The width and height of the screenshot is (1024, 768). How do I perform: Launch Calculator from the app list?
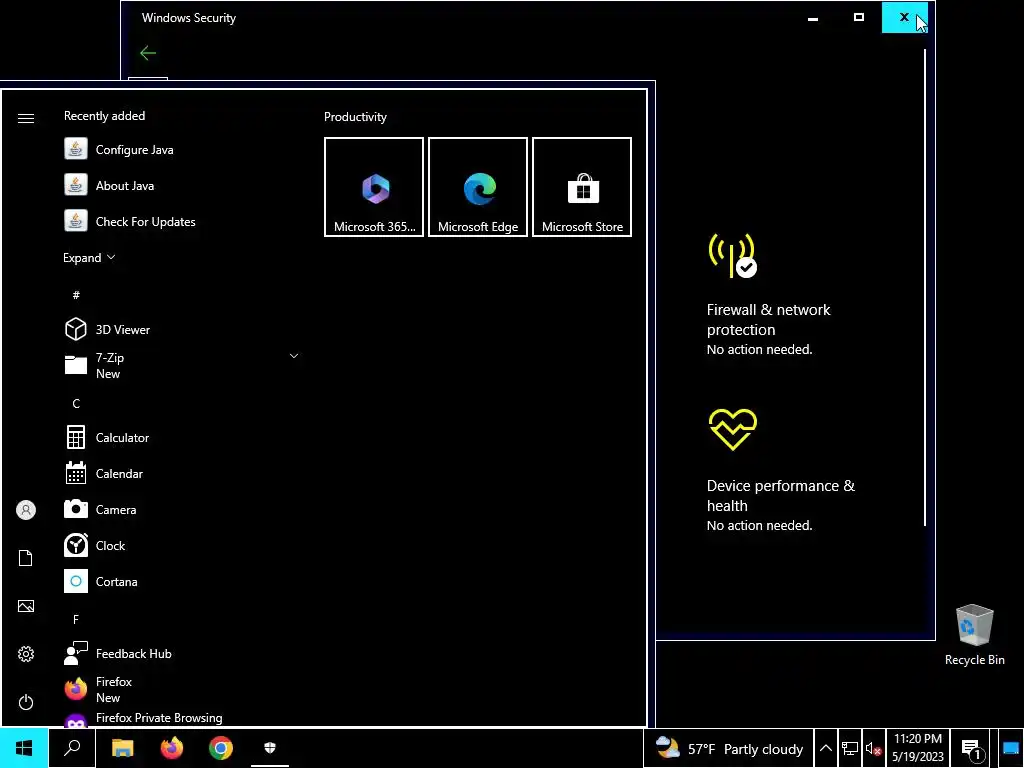[183, 438]
